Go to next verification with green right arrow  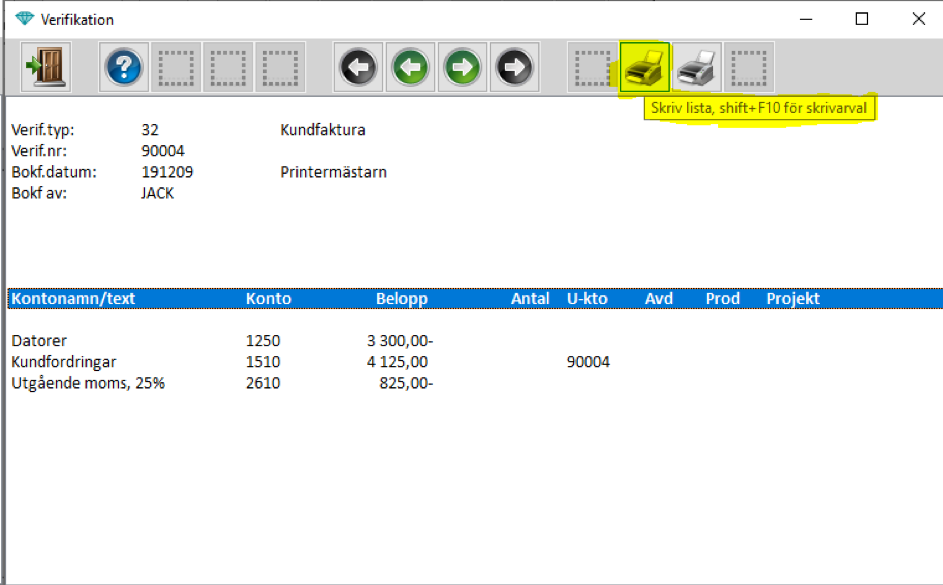(x=462, y=67)
